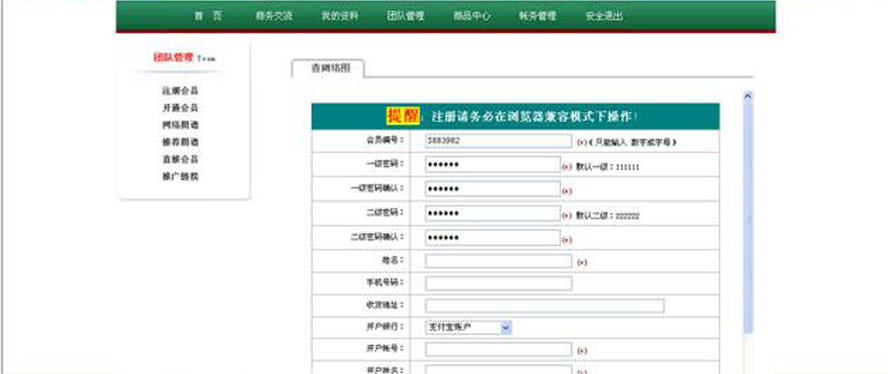Click the 团队管理 Team sidebar heading
Viewport: 888px width, 374px height.
point(184,58)
